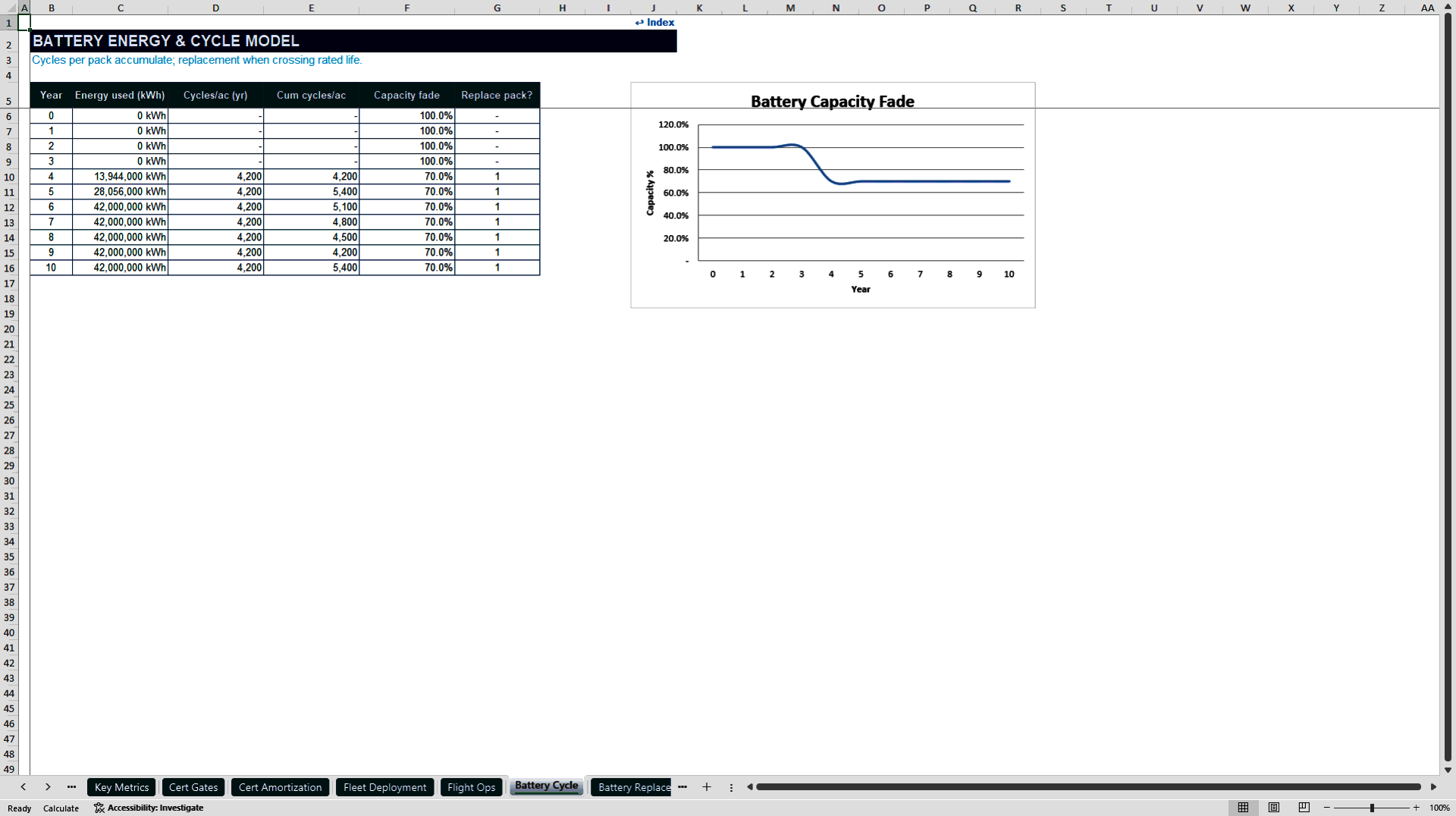
Task: Click the sheet tab bar options dots
Action: [x=731, y=787]
